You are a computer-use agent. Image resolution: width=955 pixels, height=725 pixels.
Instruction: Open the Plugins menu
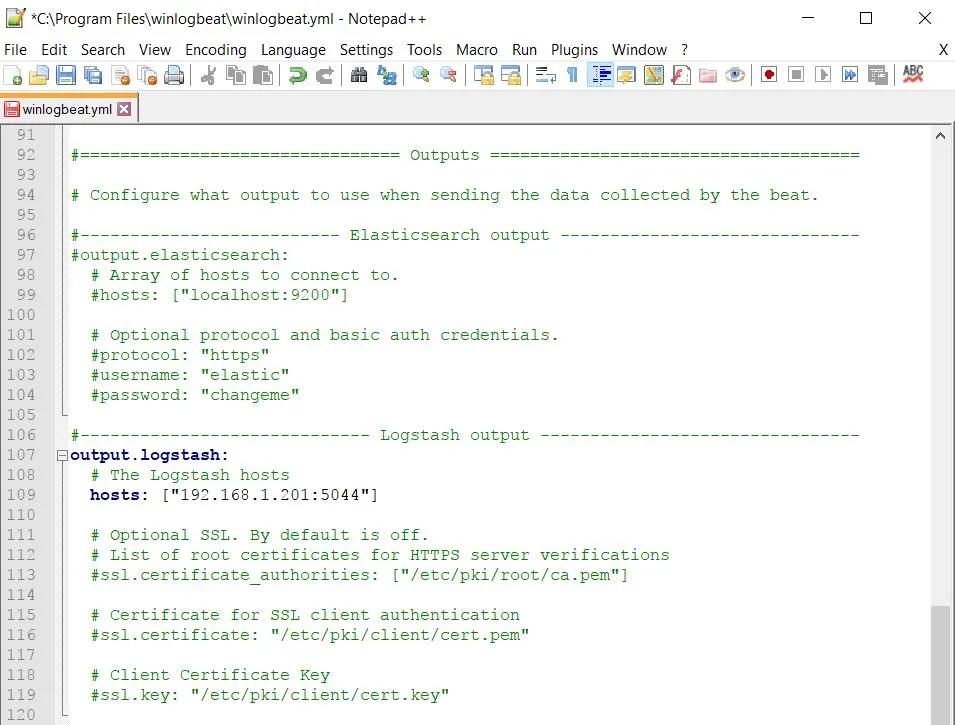coord(574,49)
